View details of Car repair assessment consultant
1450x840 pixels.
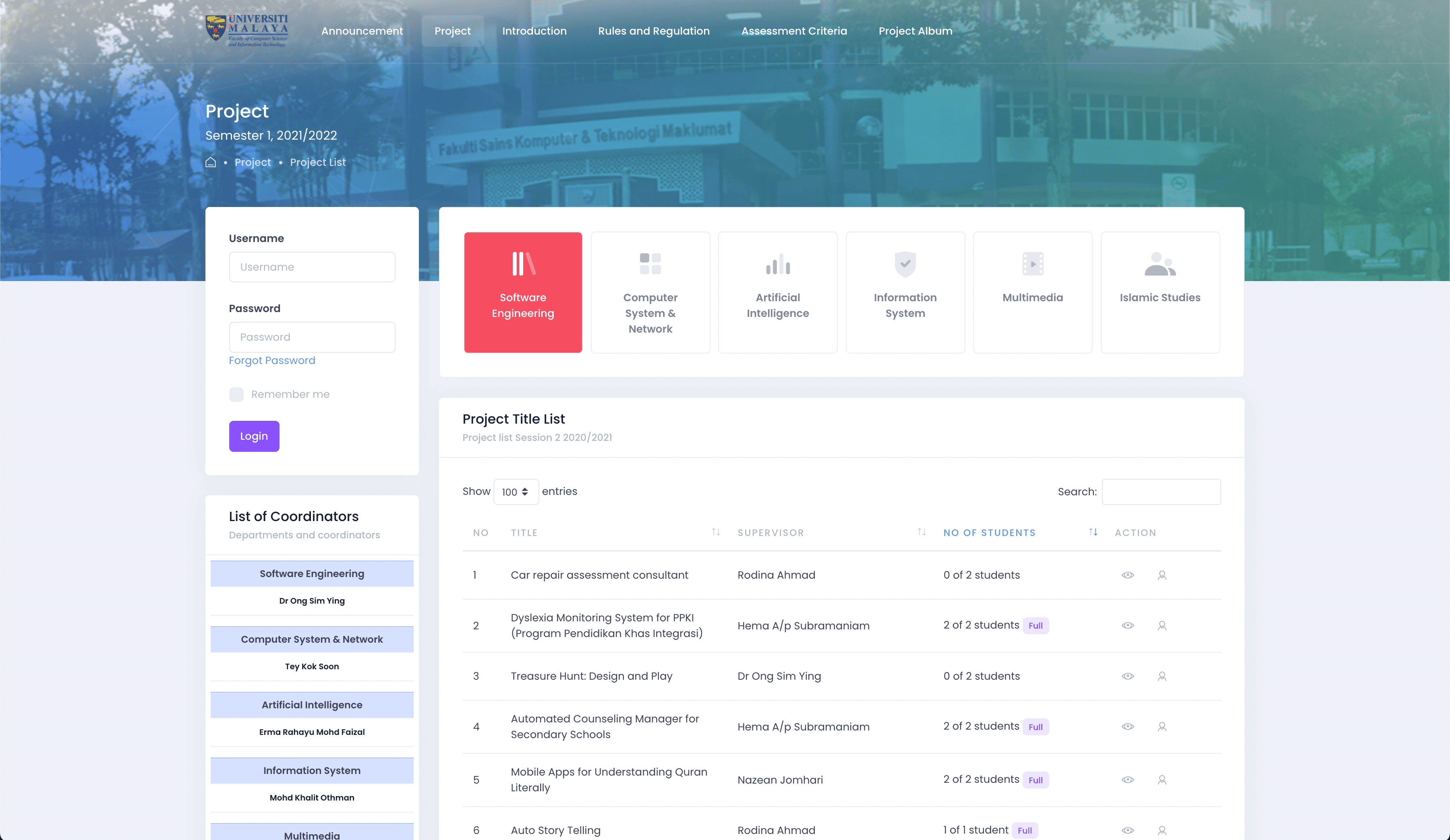(1127, 575)
